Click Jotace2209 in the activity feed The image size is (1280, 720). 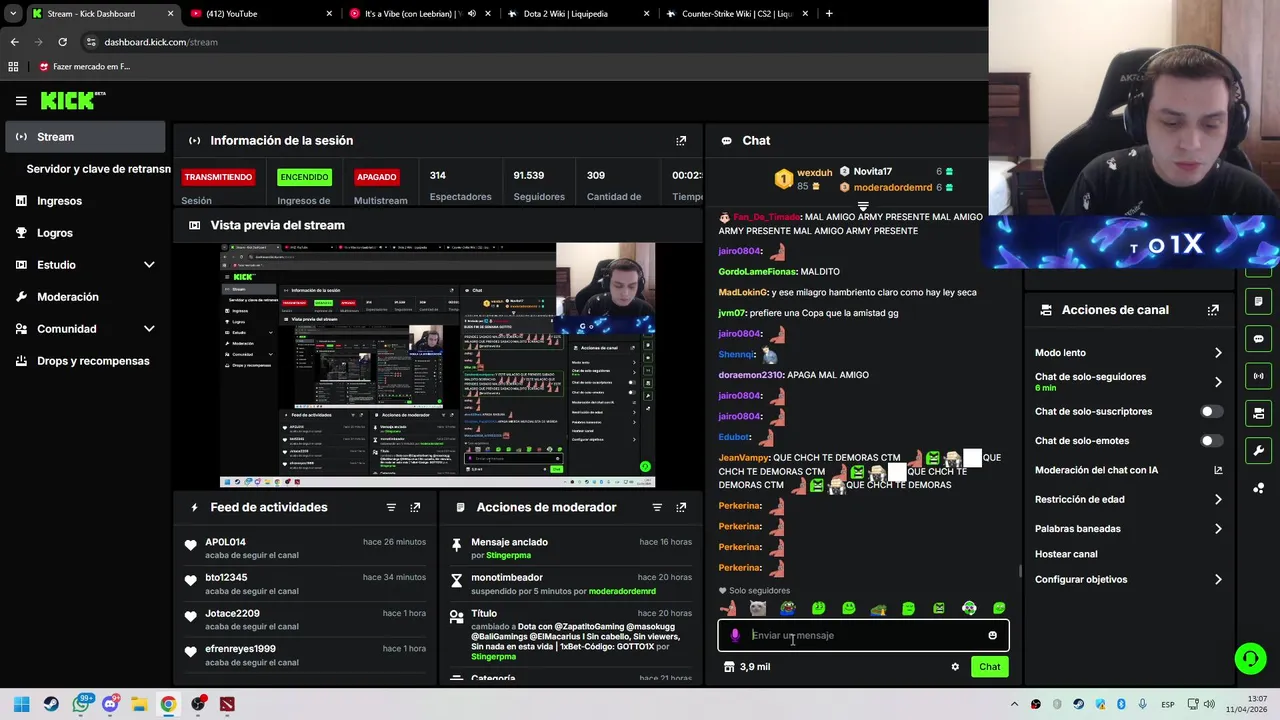(x=232, y=614)
